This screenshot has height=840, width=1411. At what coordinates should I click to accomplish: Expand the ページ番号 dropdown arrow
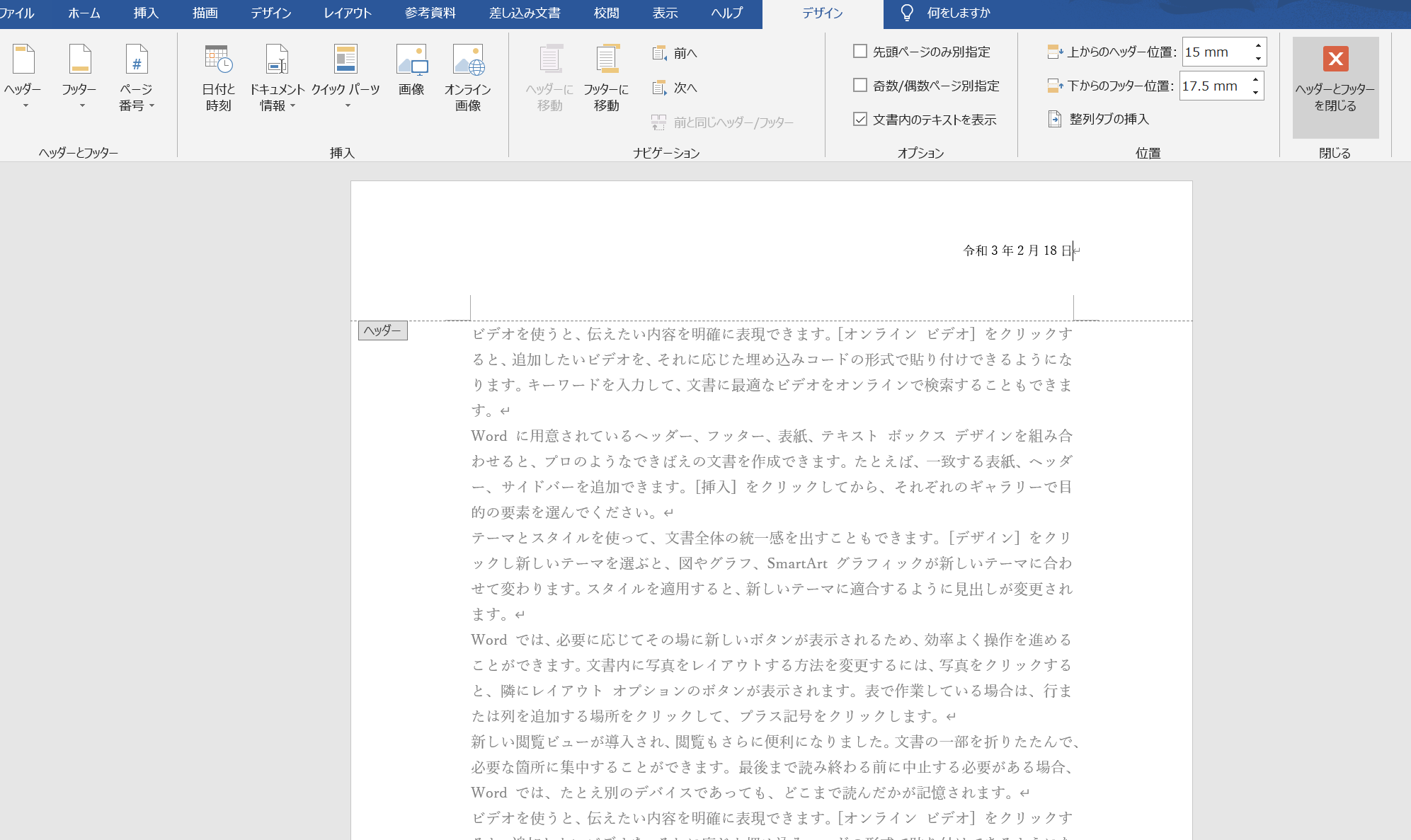pos(152,106)
